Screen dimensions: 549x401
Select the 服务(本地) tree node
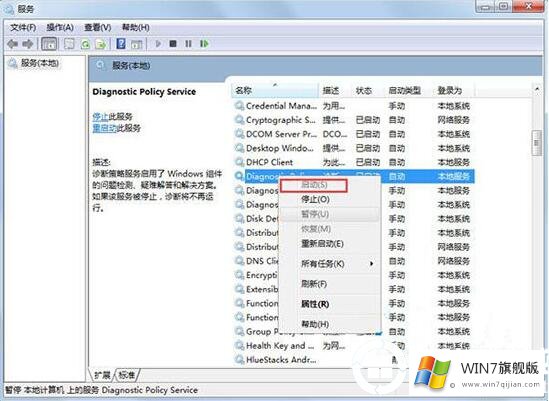pyautogui.click(x=40, y=63)
